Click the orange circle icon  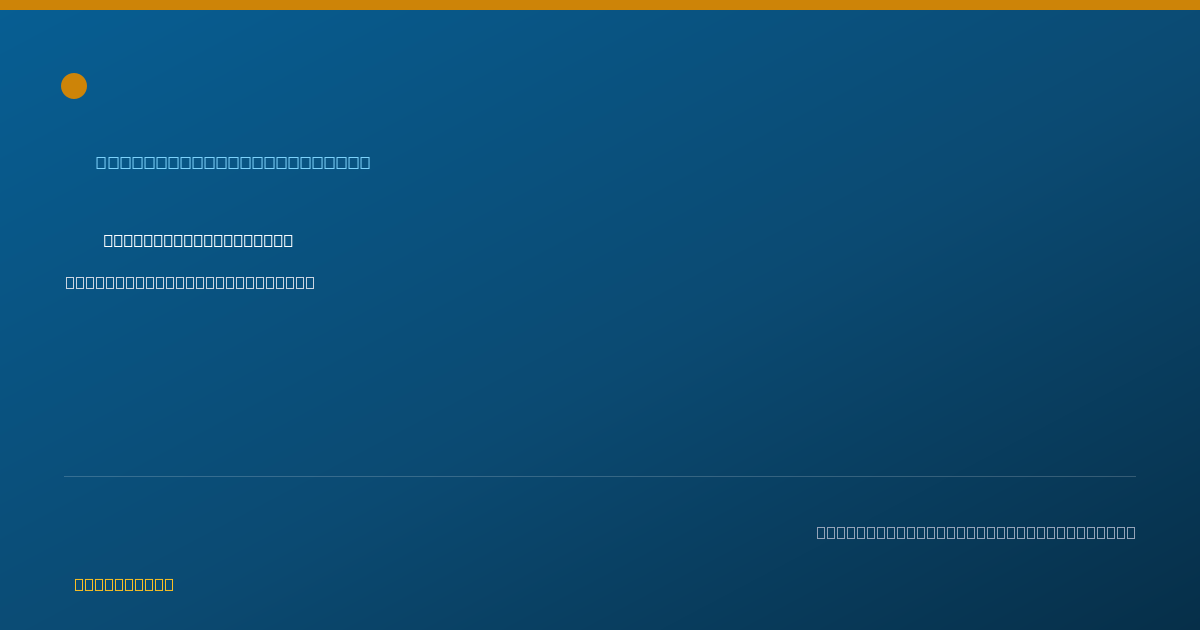[x=74, y=86]
